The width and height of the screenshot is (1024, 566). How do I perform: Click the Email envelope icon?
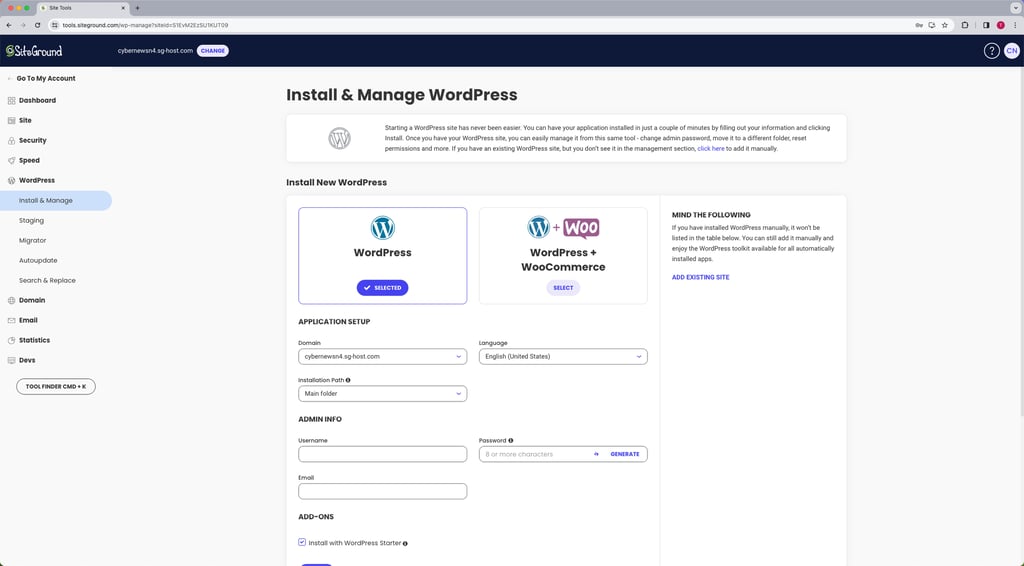point(11,321)
